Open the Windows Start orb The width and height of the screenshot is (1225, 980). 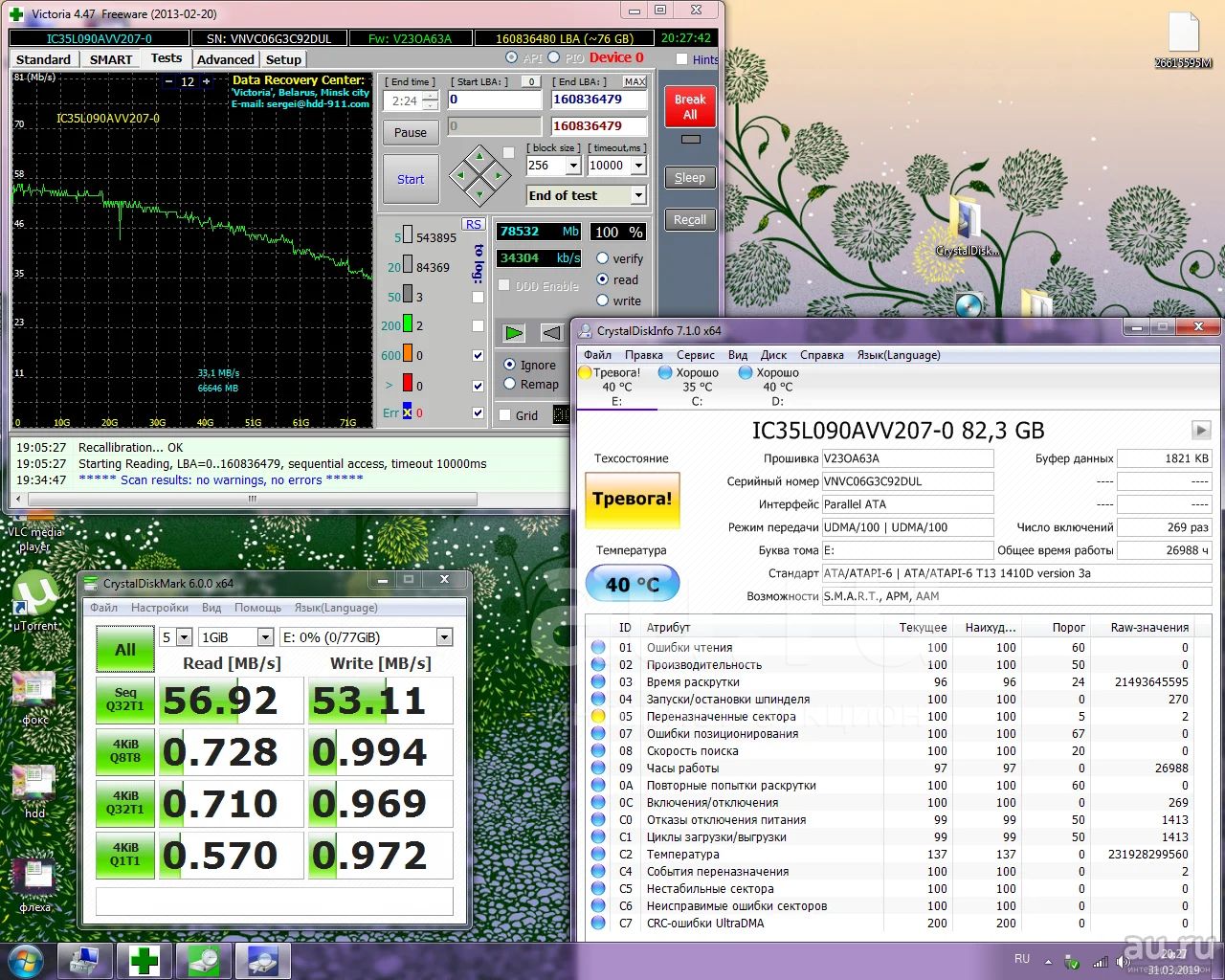[x=26, y=960]
